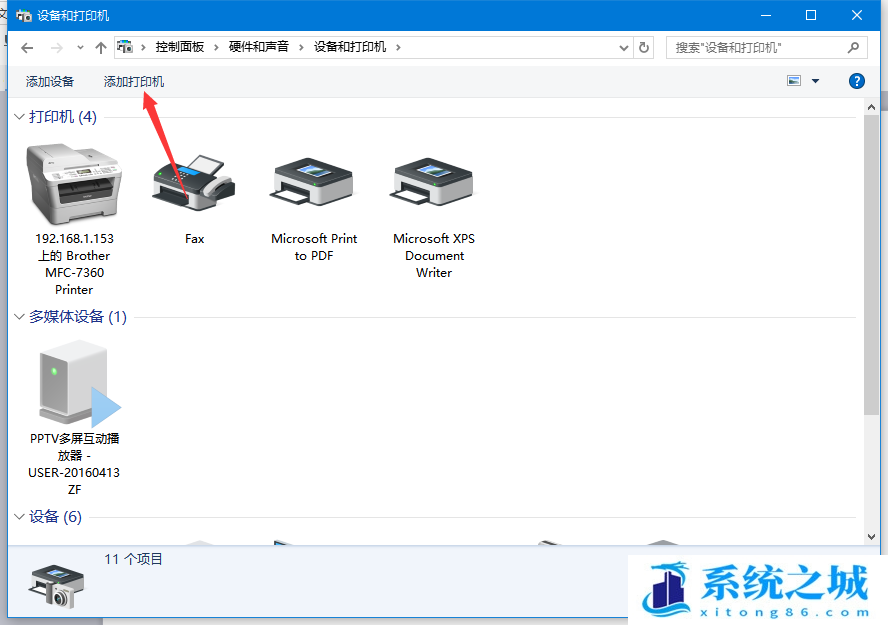Click the '192.168.1.153 上的 Brother MFC-7360 Printer' label
The image size is (888, 625).
pos(74,264)
